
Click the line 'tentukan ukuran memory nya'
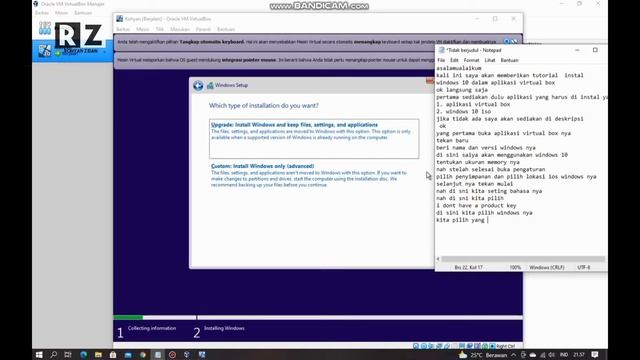478,162
